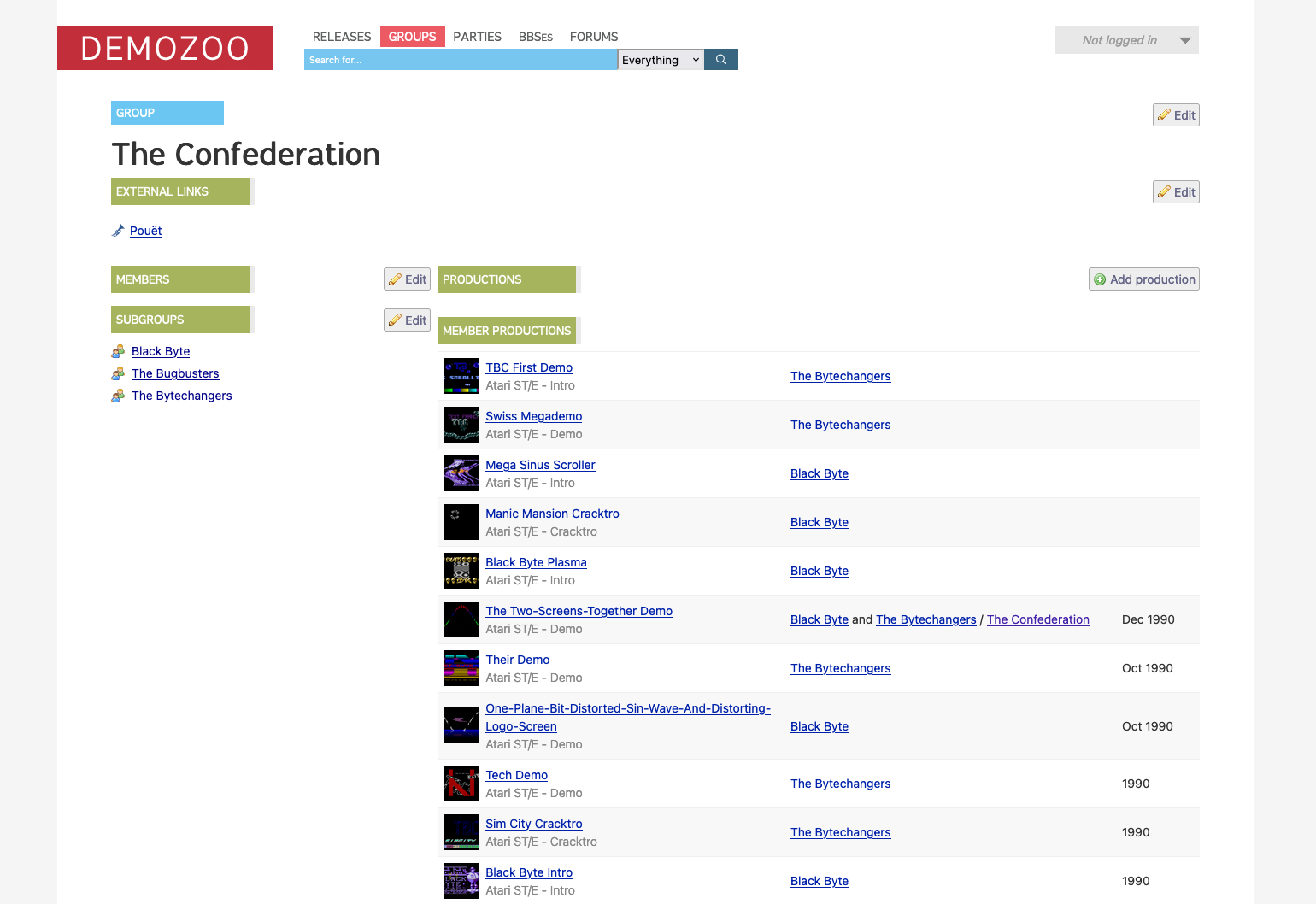Edit the Members section
Image resolution: width=1316 pixels, height=904 pixels.
pyautogui.click(x=407, y=279)
